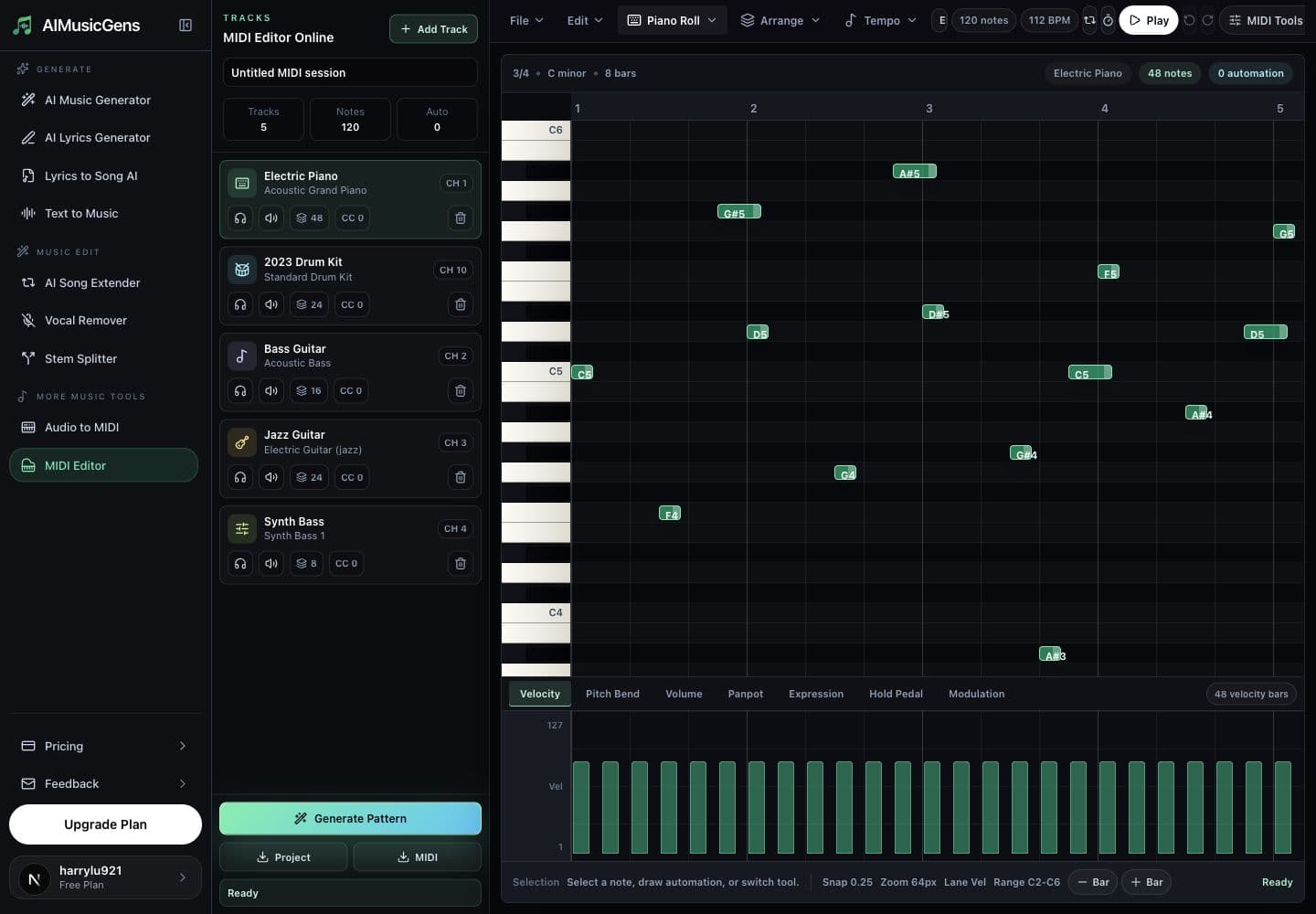
Task: Open the Piano Roll view dropdown
Action: 673,20
